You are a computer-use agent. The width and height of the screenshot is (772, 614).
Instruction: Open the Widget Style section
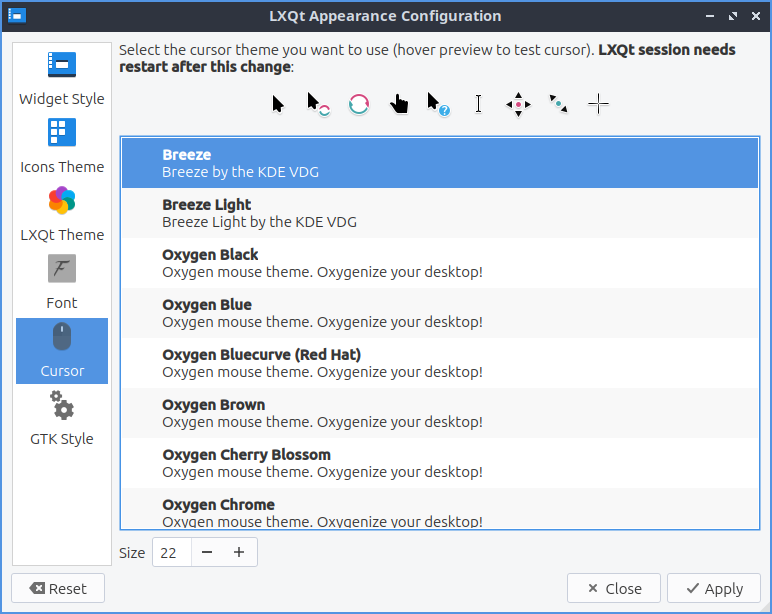(62, 79)
